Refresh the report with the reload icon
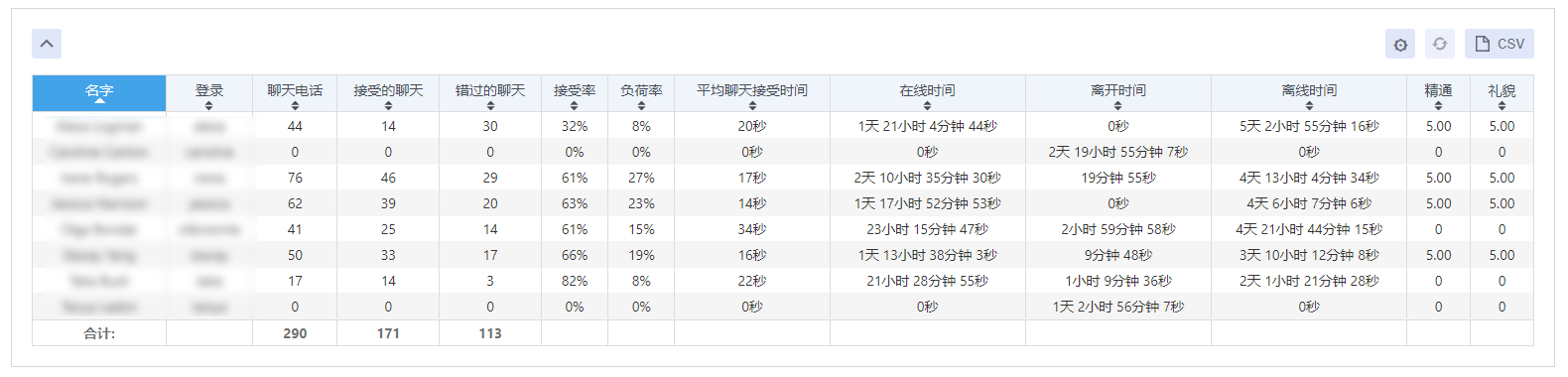1568x377 pixels. point(1440,44)
